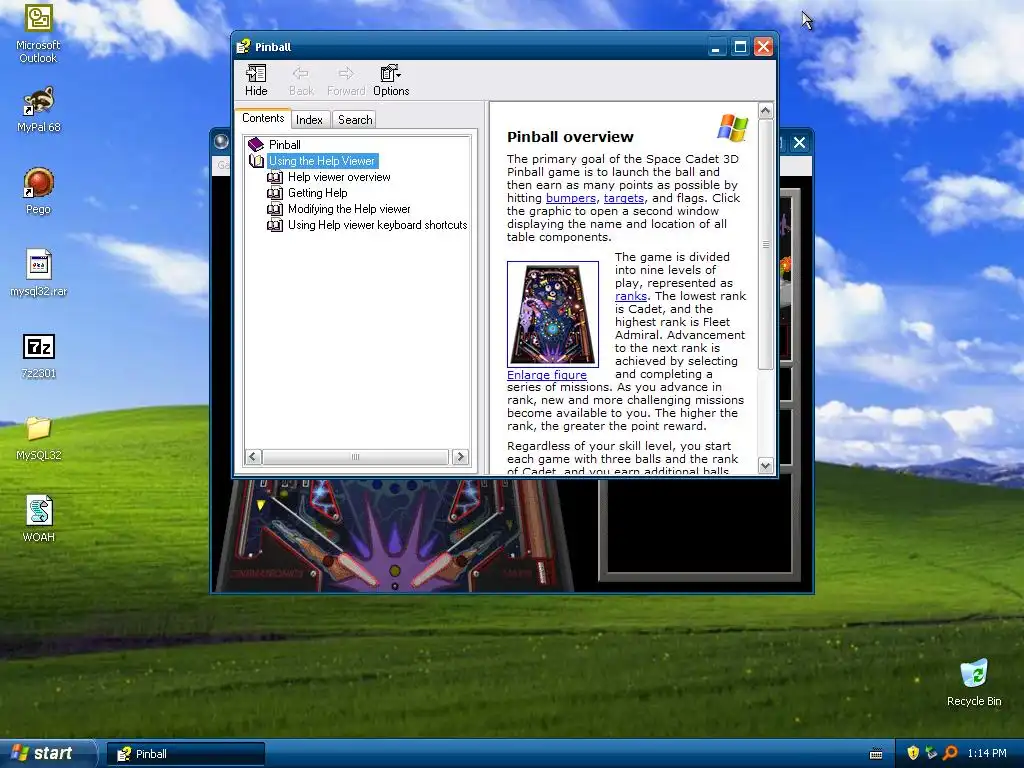Click the Security shield tray icon
The height and width of the screenshot is (768, 1024).
click(913, 754)
